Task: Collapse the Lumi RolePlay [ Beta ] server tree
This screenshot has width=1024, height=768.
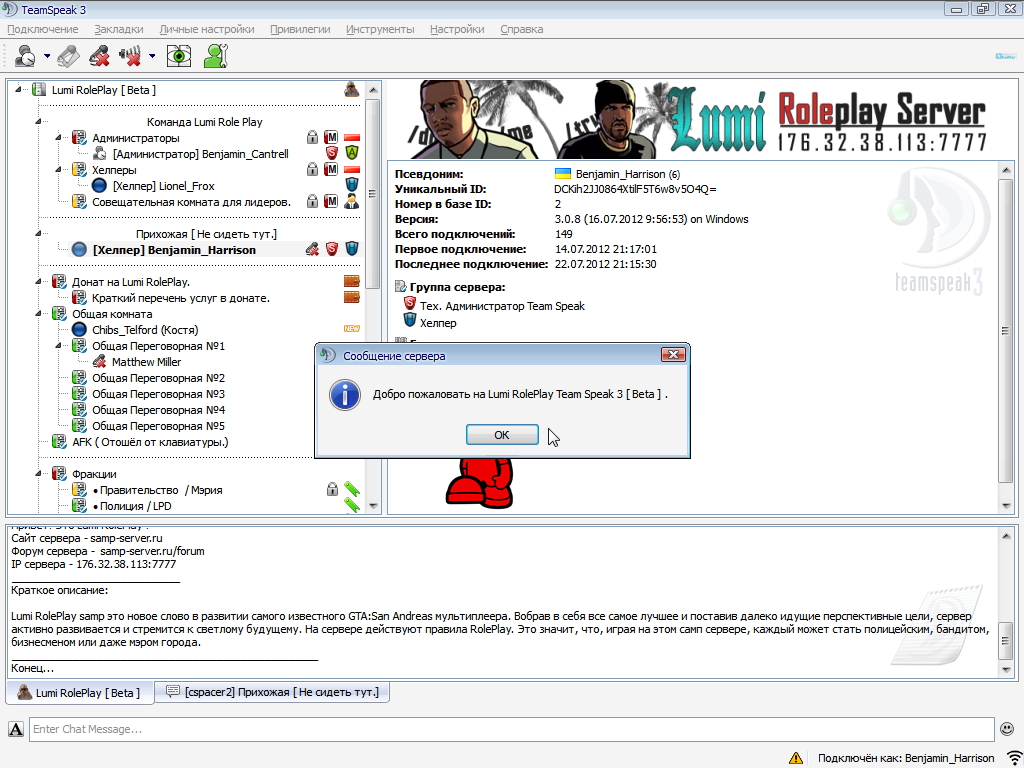Action: (x=18, y=89)
